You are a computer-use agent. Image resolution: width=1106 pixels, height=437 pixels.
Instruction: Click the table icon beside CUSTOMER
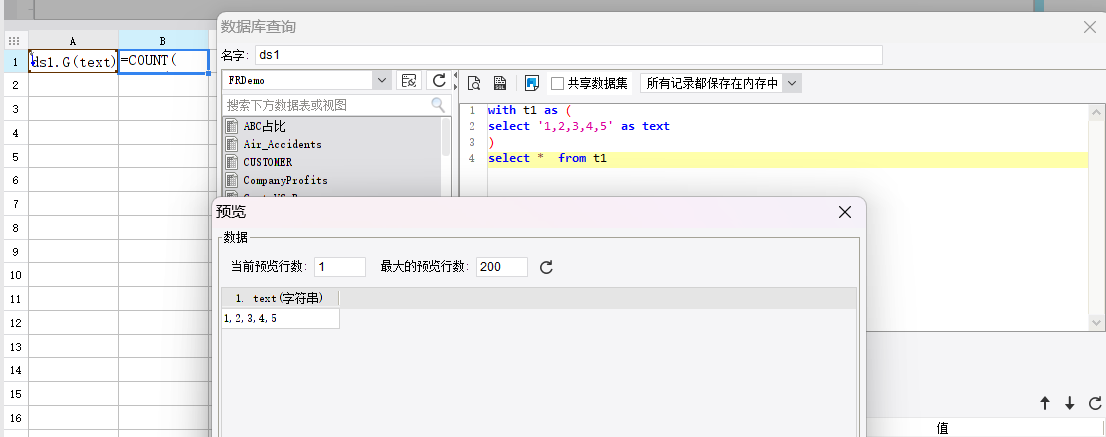(x=231, y=162)
